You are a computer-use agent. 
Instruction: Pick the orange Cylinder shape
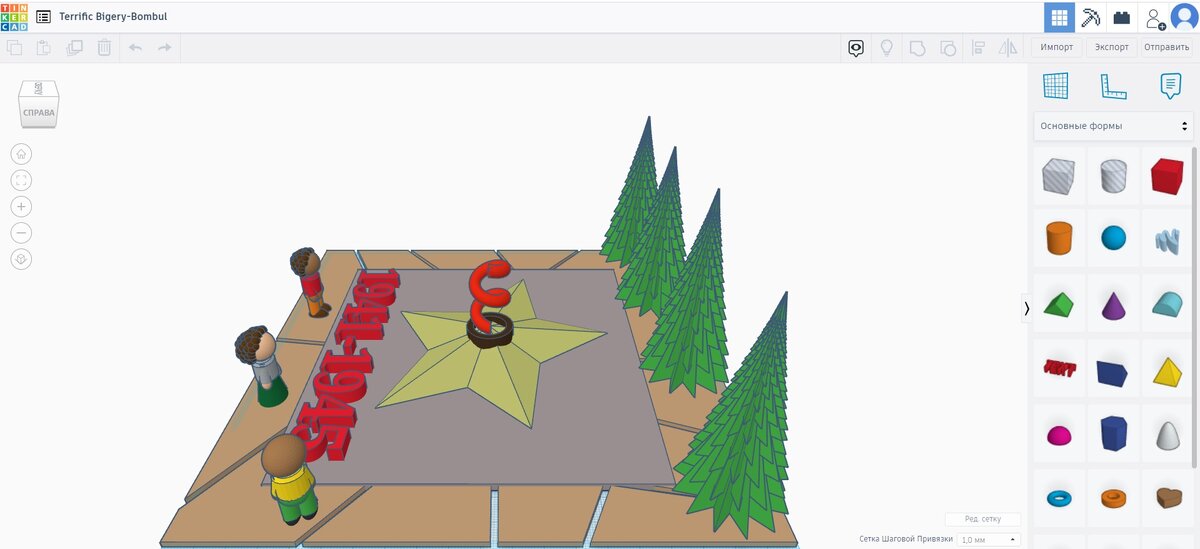(x=1058, y=238)
